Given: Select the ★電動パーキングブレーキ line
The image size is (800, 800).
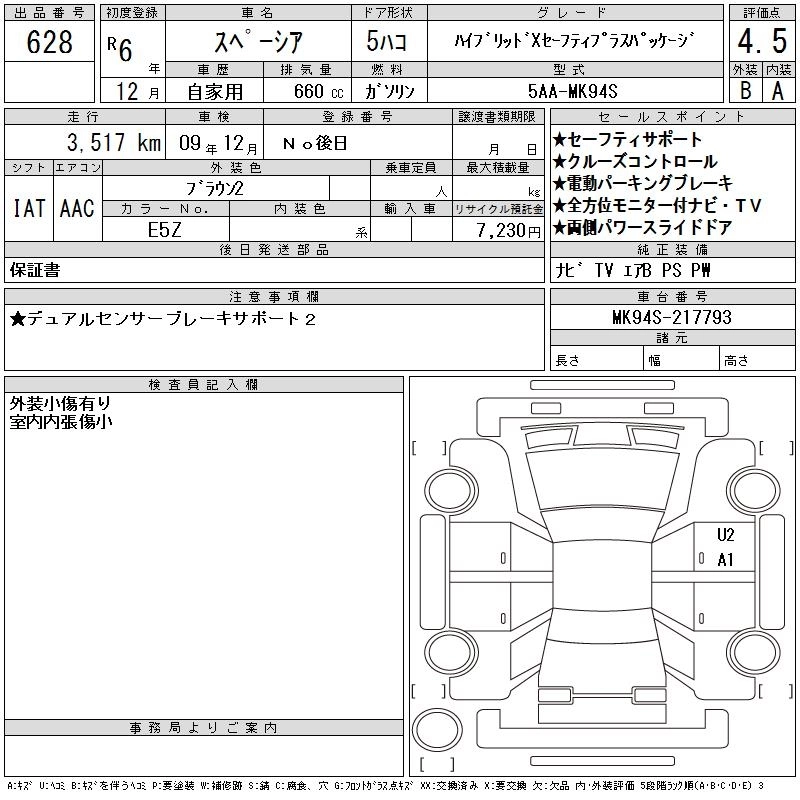Looking at the screenshot, I should 643,183.
